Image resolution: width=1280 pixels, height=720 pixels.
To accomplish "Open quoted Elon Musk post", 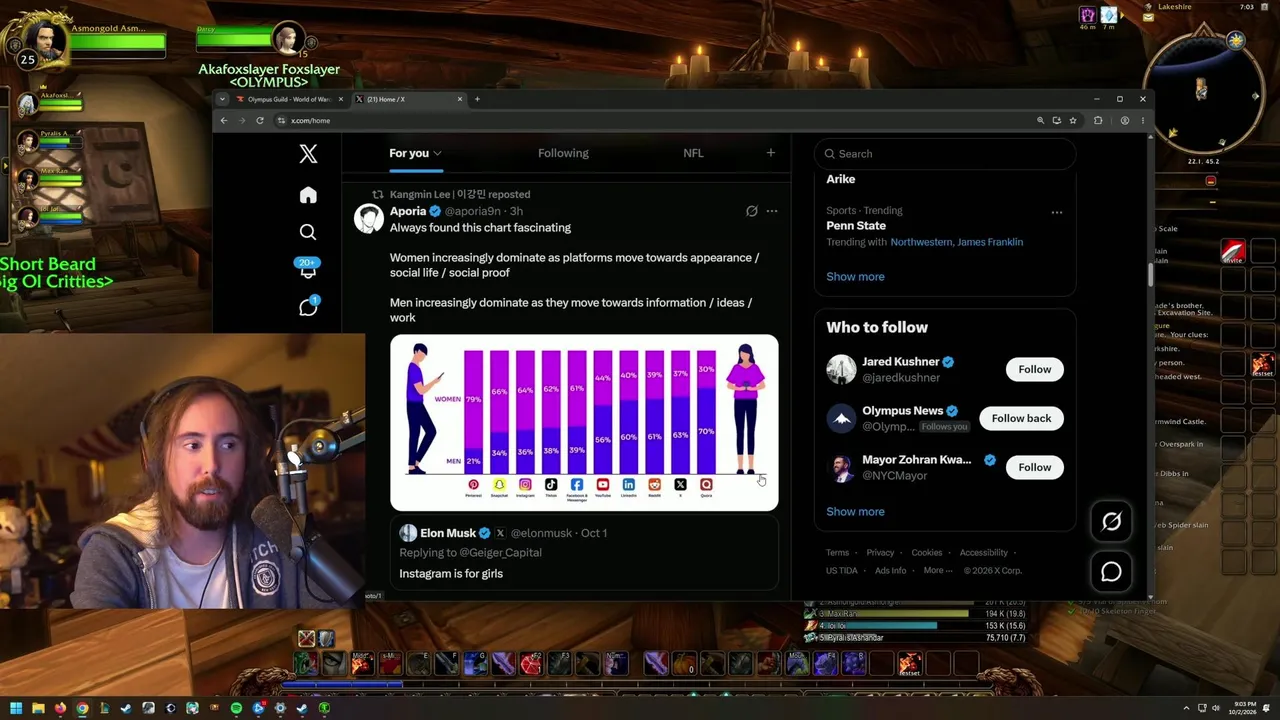I will click(x=584, y=553).
